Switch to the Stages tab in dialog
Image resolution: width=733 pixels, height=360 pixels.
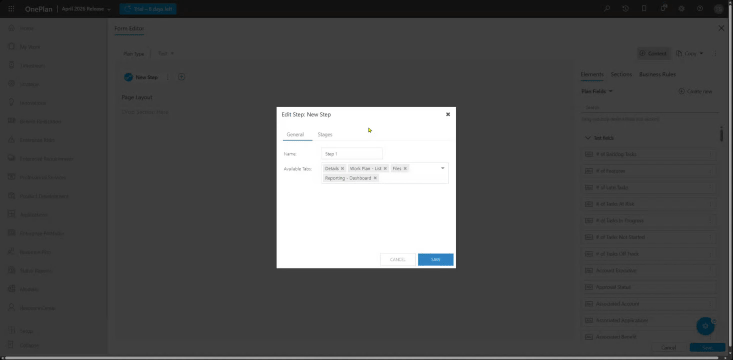[325, 135]
